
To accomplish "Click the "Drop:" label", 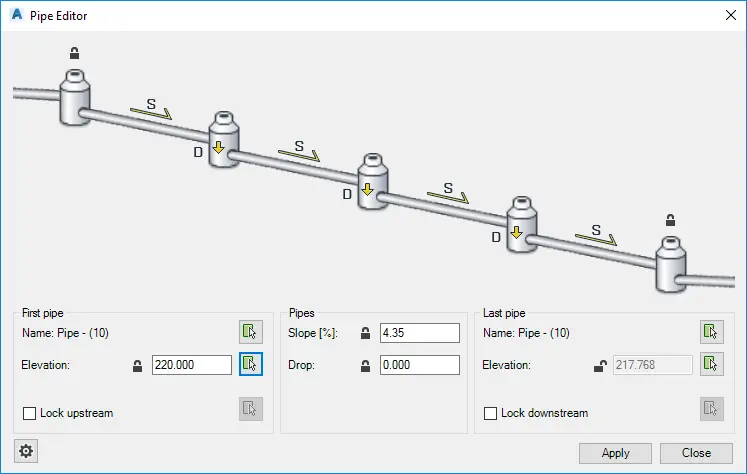I will coord(301,365).
